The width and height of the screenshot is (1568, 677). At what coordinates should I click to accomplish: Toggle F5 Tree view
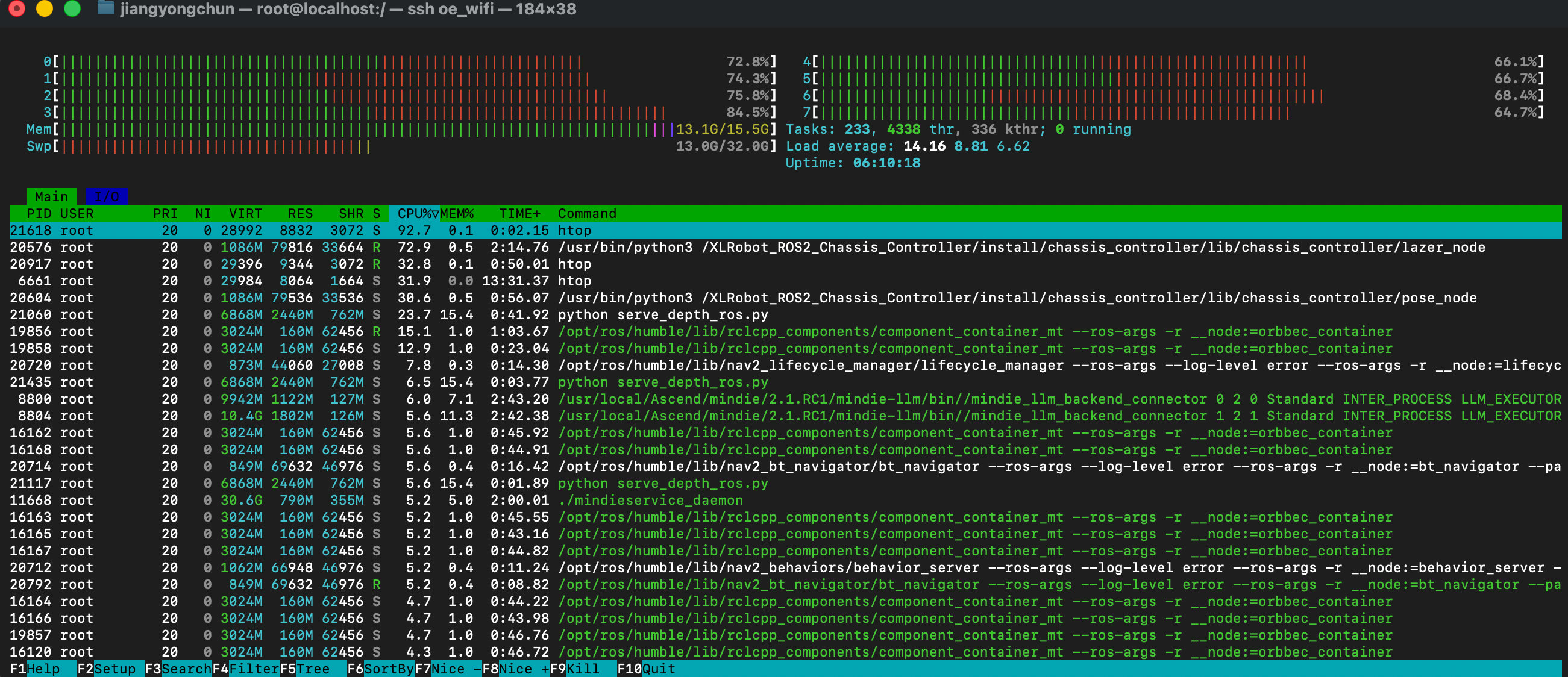(312, 669)
